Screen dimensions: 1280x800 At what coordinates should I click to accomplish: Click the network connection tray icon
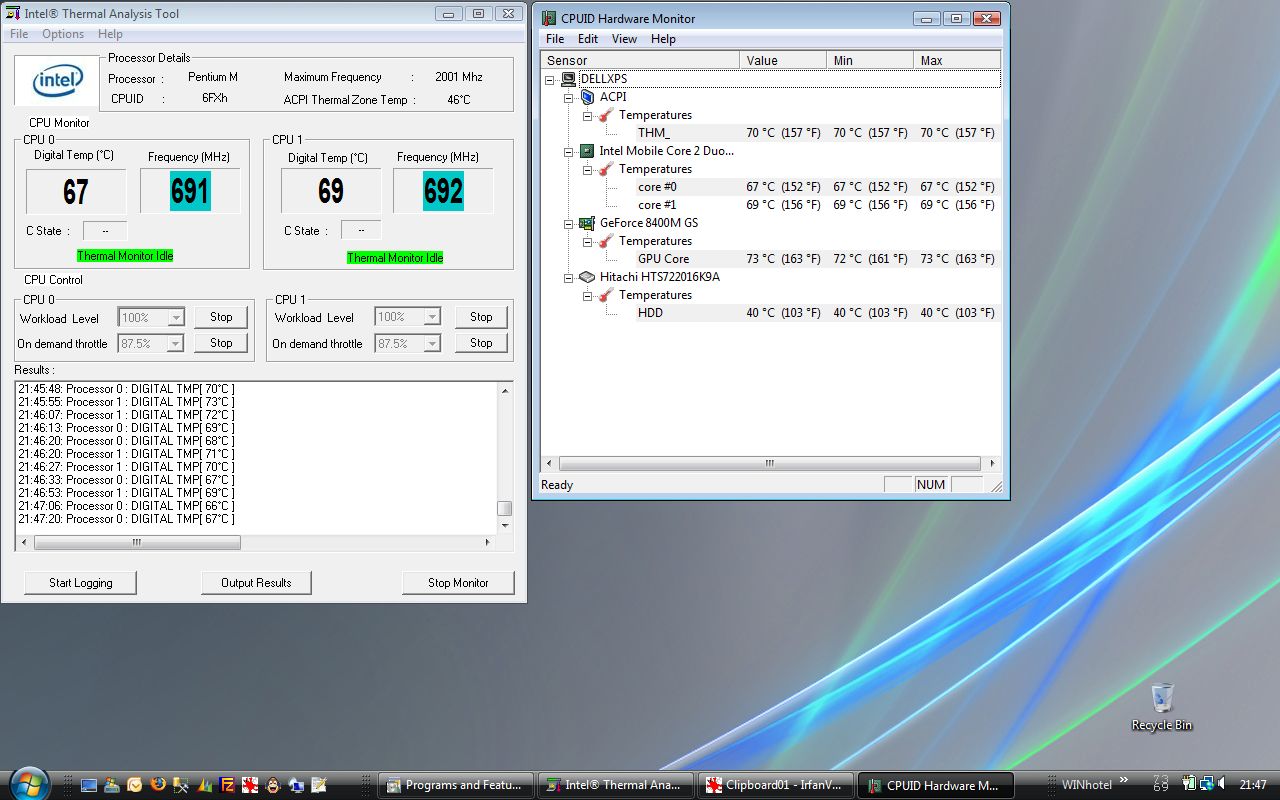point(1206,783)
